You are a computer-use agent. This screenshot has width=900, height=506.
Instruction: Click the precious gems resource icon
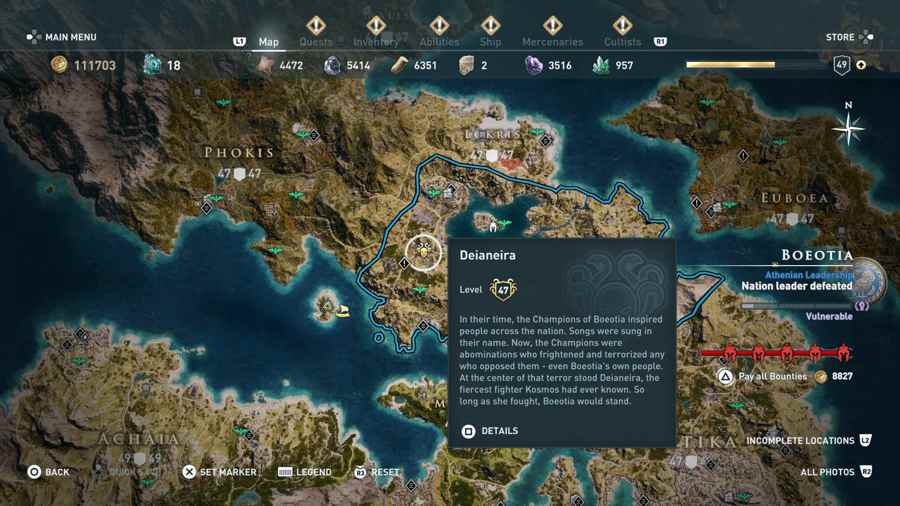click(601, 65)
